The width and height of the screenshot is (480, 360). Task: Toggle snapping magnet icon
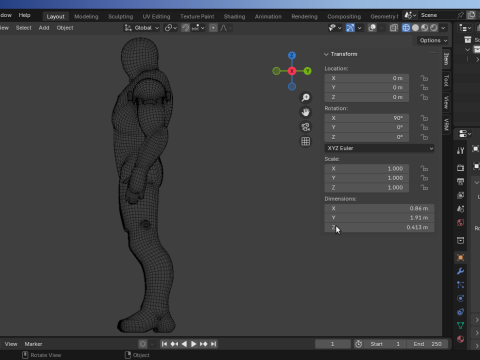click(186, 28)
